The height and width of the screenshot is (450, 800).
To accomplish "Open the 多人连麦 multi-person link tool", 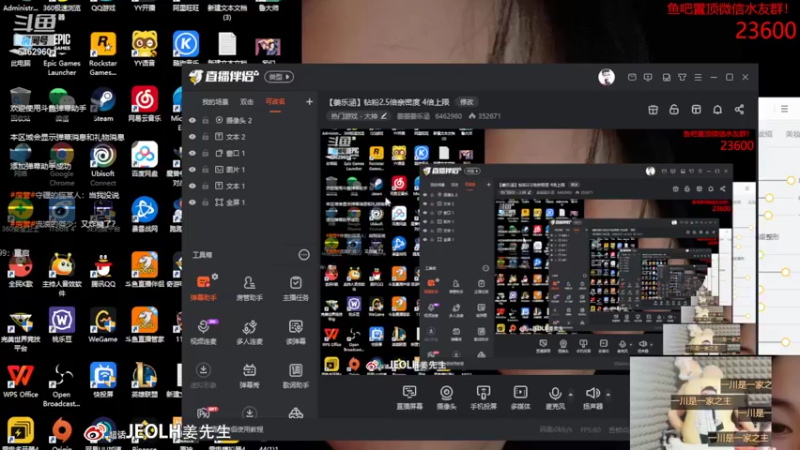I will 249,332.
